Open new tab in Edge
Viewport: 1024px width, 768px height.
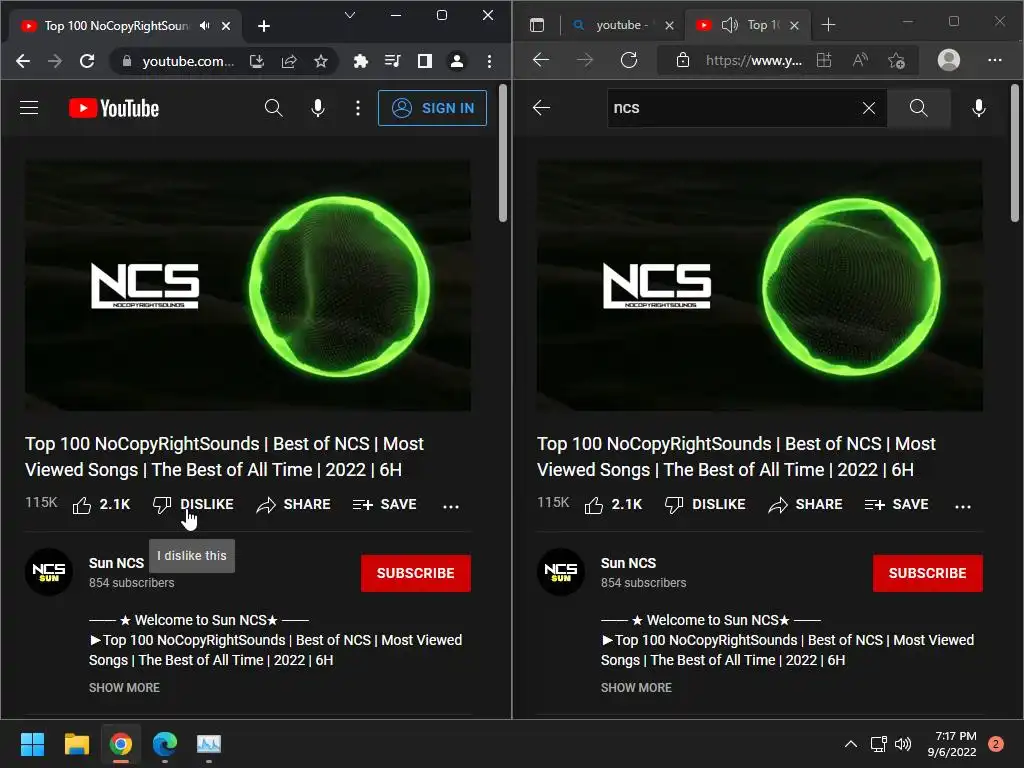point(828,25)
